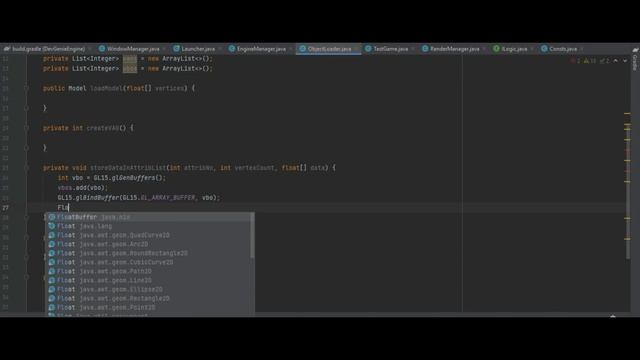The image size is (640, 360).
Task: Collapse the loadModel method fold marker
Action: coord(26,88)
